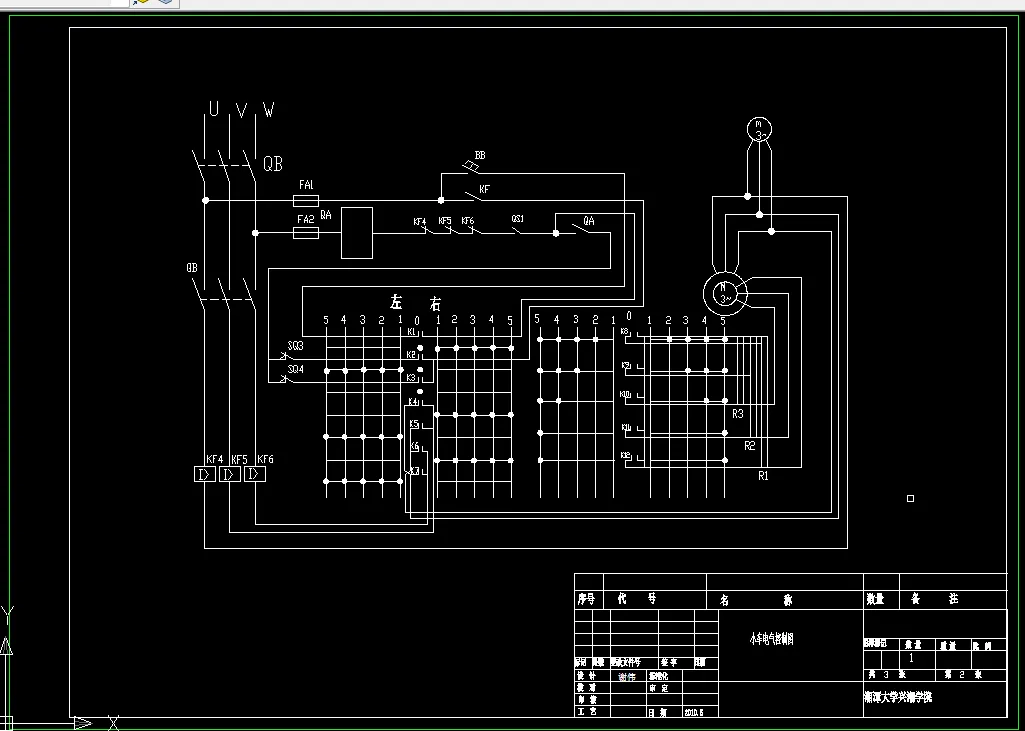Viewport: 1025px width, 731px height.
Task: Select relay box under lower KF4 label
Action: coord(205,474)
